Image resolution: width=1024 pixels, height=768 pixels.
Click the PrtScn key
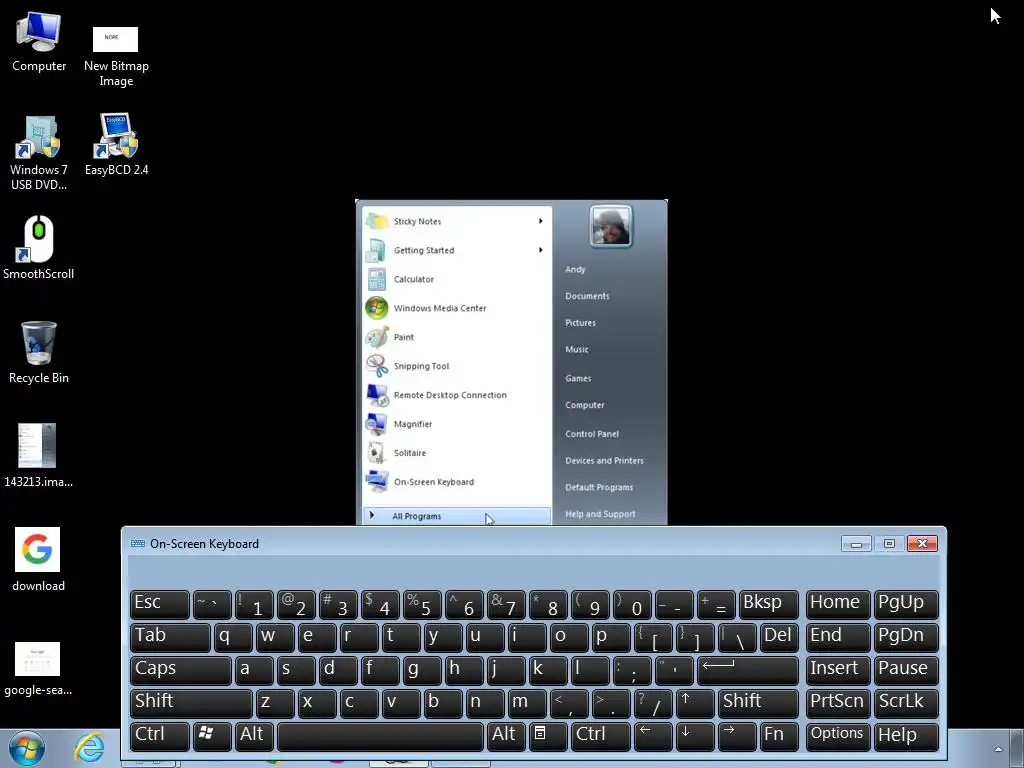837,703
